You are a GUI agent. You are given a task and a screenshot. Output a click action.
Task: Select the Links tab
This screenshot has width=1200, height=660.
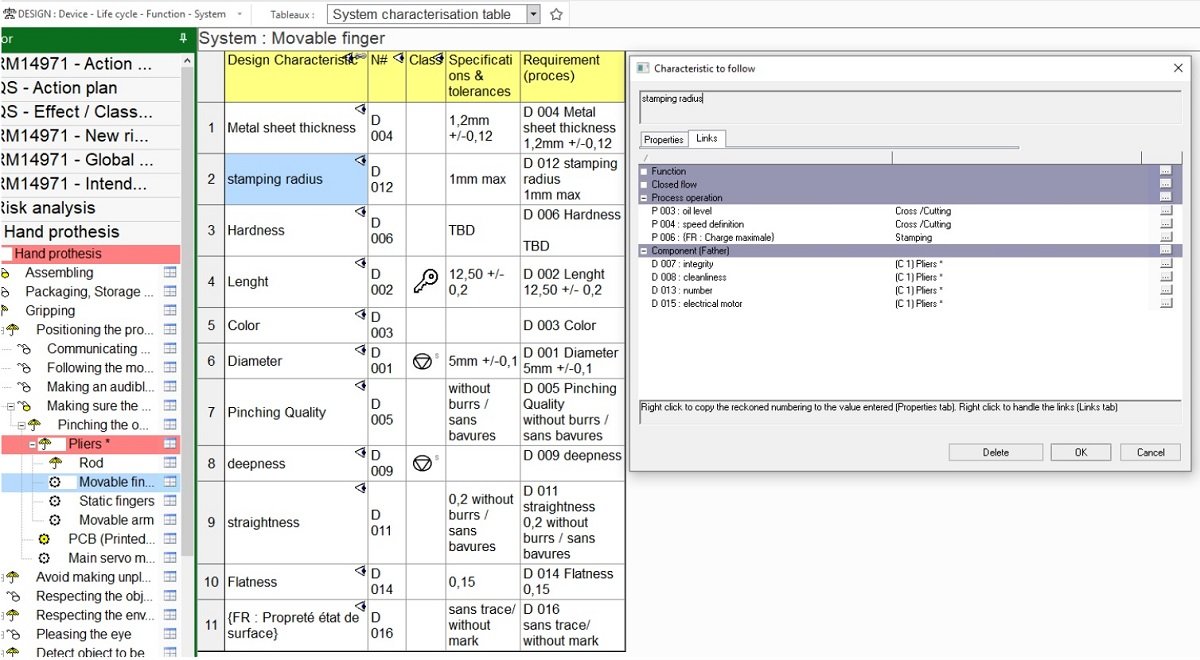(707, 139)
